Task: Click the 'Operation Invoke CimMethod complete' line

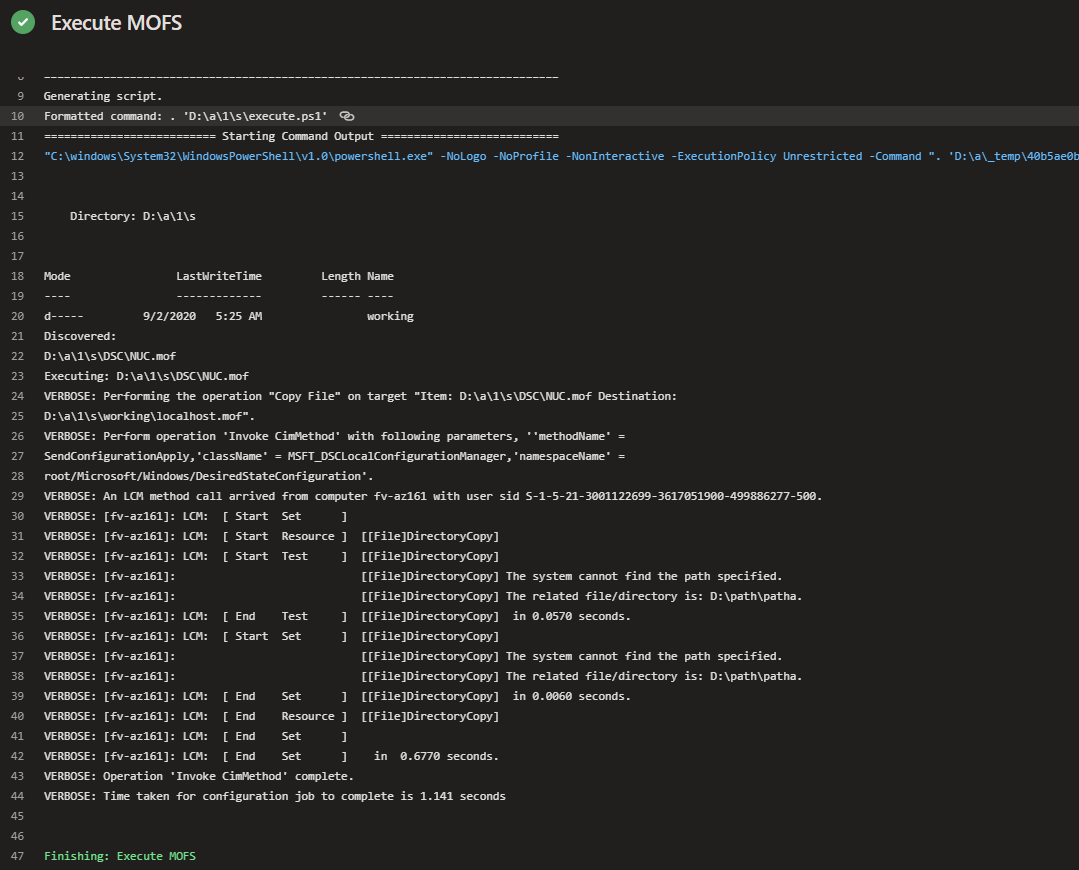Action: [x=199, y=776]
